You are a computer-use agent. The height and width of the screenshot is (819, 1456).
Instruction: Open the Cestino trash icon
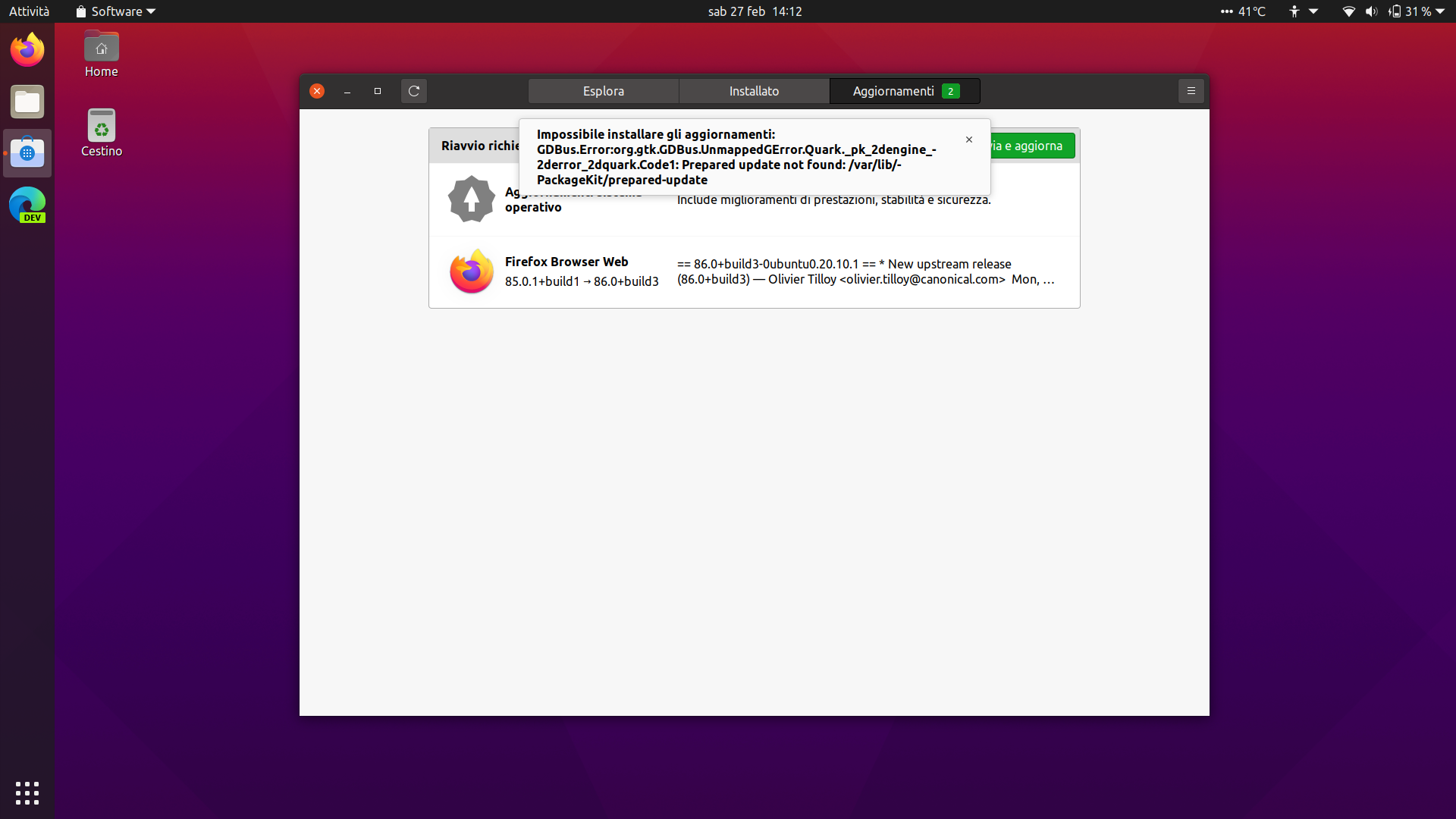pyautogui.click(x=102, y=133)
